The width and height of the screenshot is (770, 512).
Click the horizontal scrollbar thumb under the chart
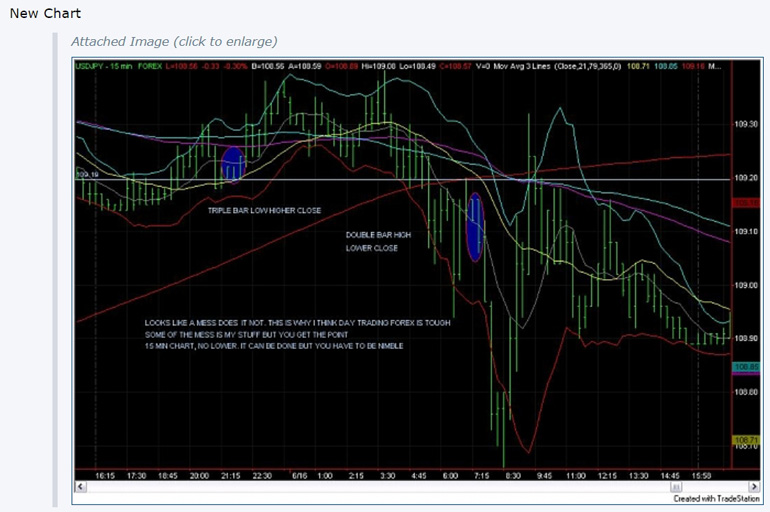pyautogui.click(x=676, y=486)
